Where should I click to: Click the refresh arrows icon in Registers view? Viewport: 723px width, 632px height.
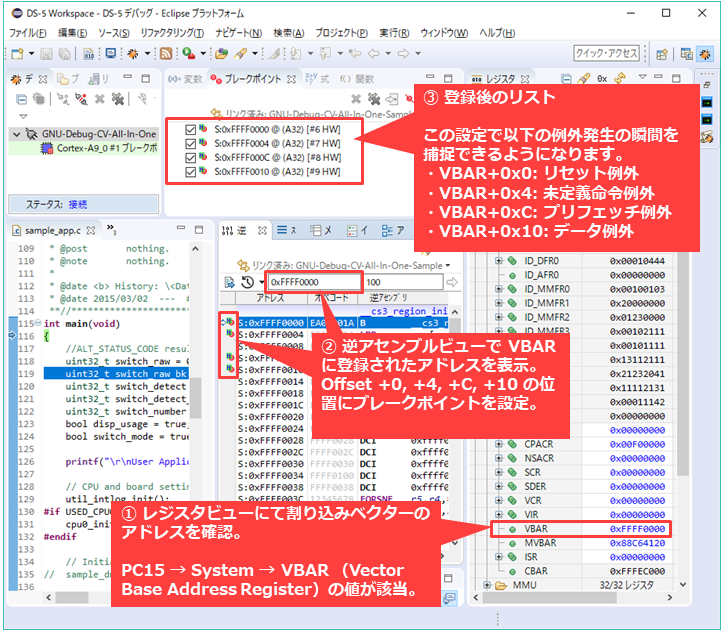(x=620, y=78)
